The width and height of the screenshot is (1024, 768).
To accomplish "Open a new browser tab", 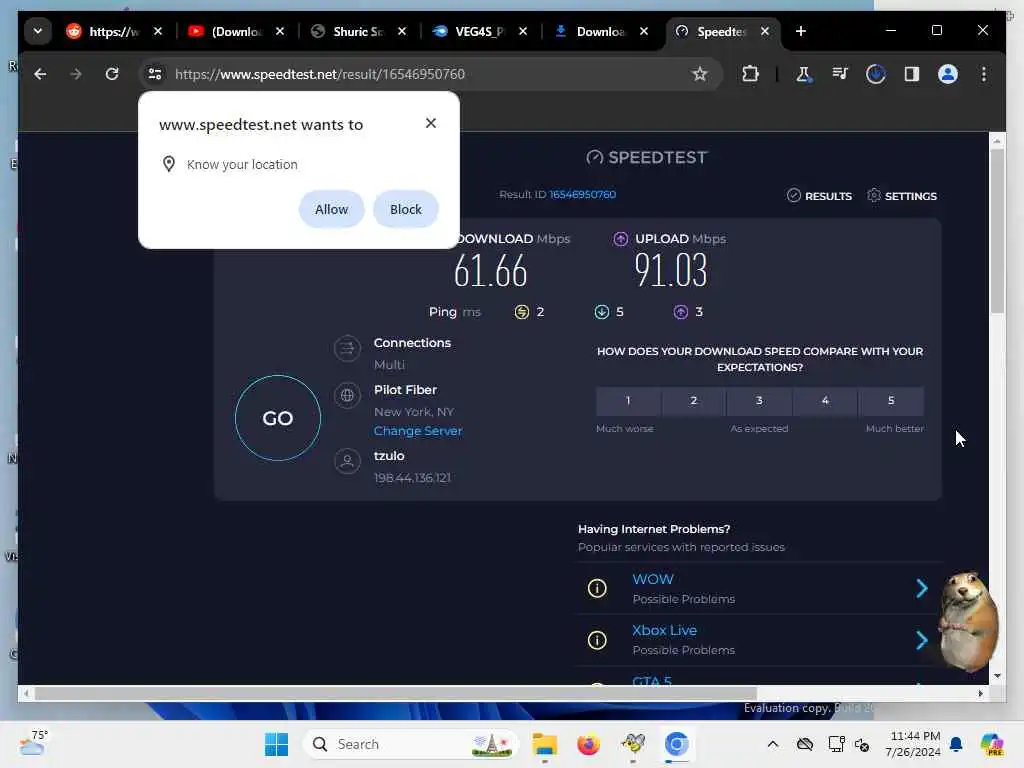I will tap(801, 31).
